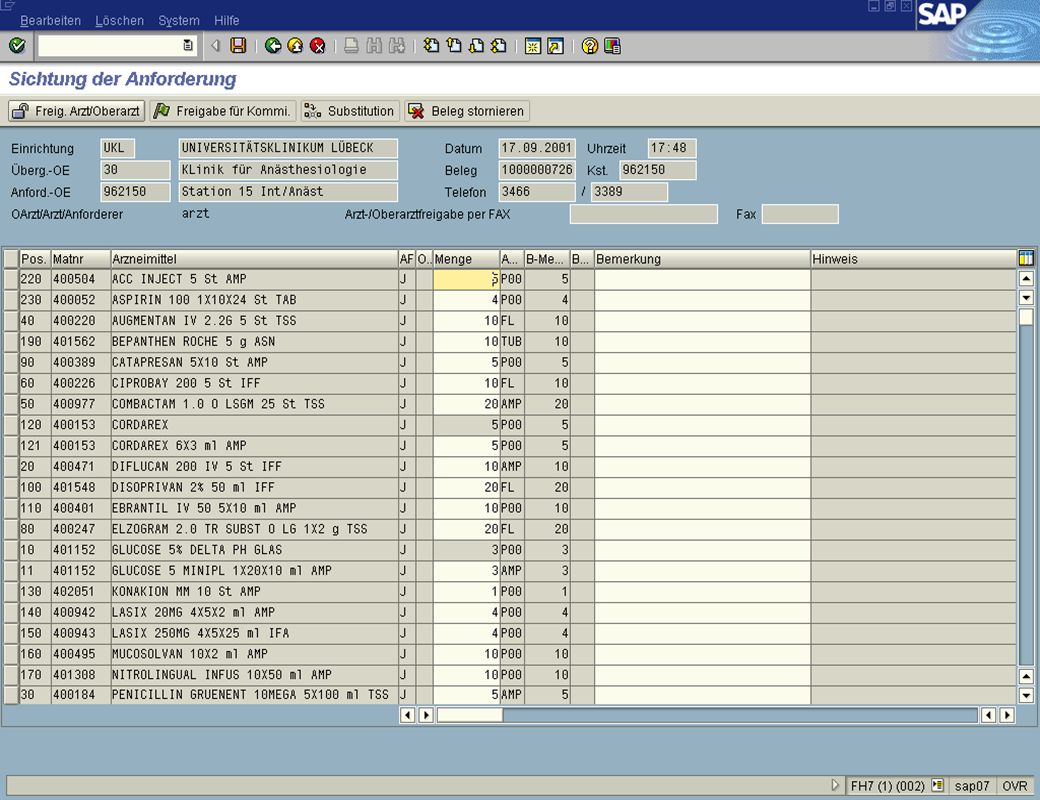This screenshot has width=1040, height=800.
Task: Collapse command field with small triangle
Action: click(x=215, y=45)
